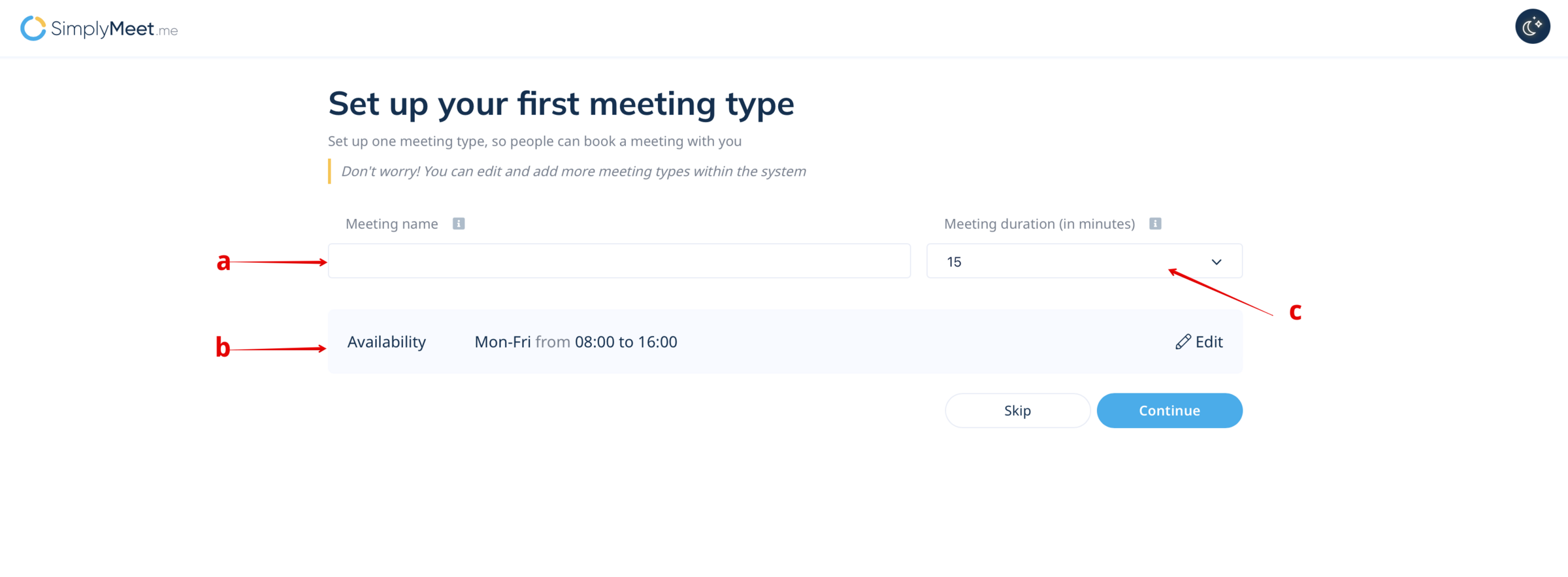Screen dimensions: 1568x577
Task: Click the circular SimplyMeet logo mark
Action: click(32, 28)
